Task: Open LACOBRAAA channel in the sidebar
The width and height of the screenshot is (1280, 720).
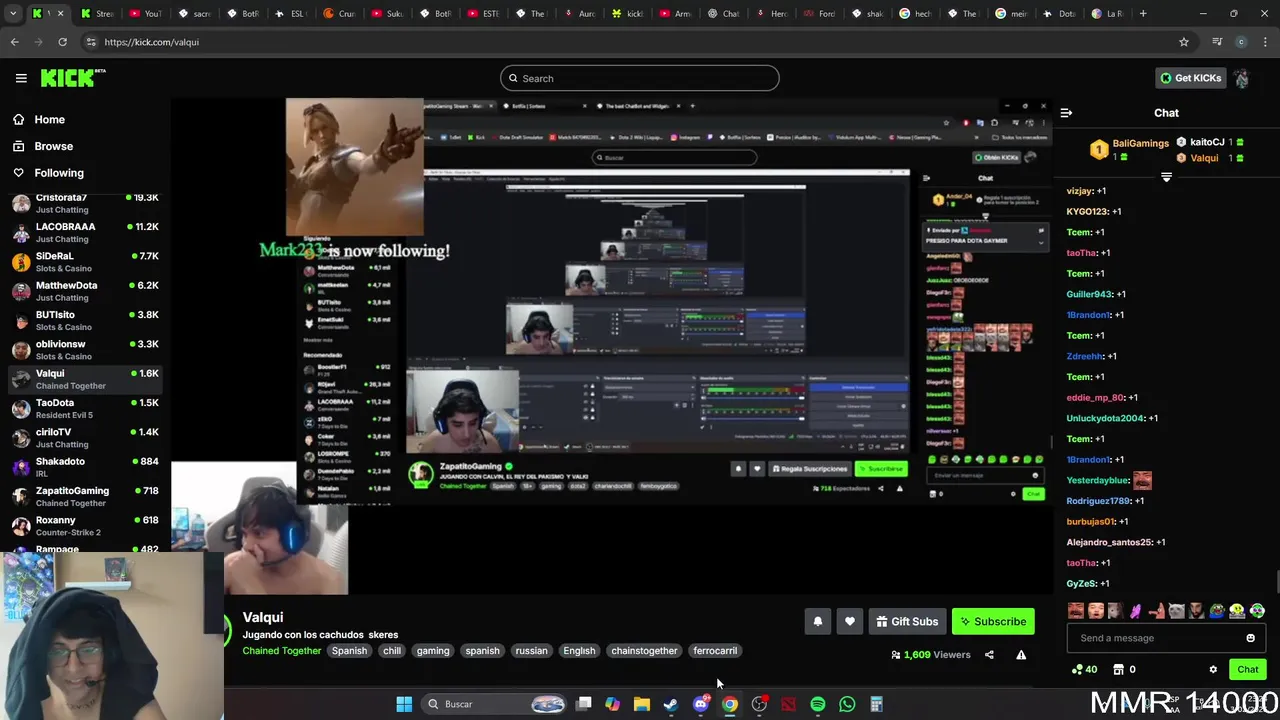Action: point(85,232)
